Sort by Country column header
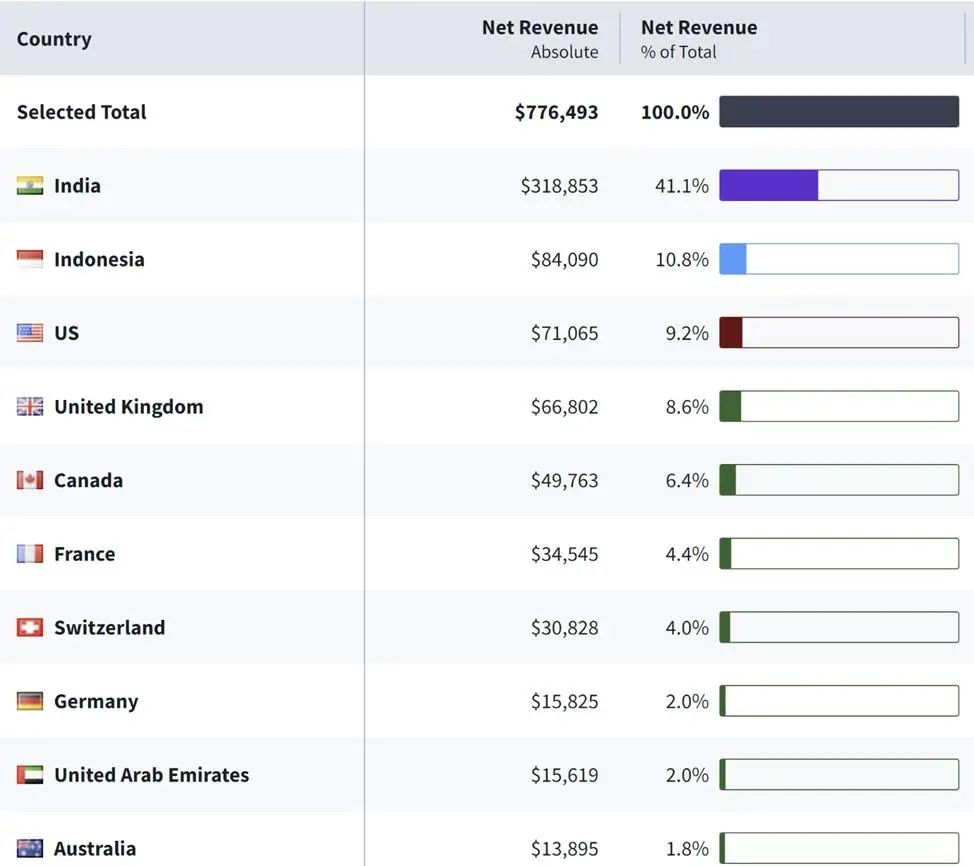 [x=54, y=39]
